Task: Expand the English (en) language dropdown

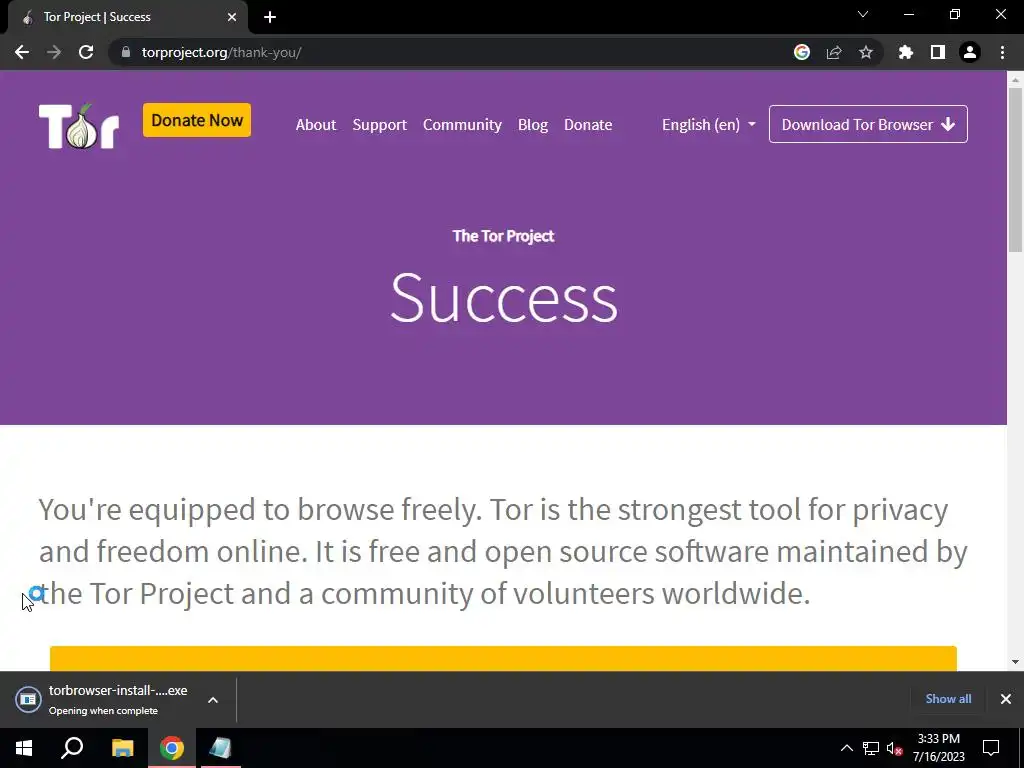Action: point(709,125)
